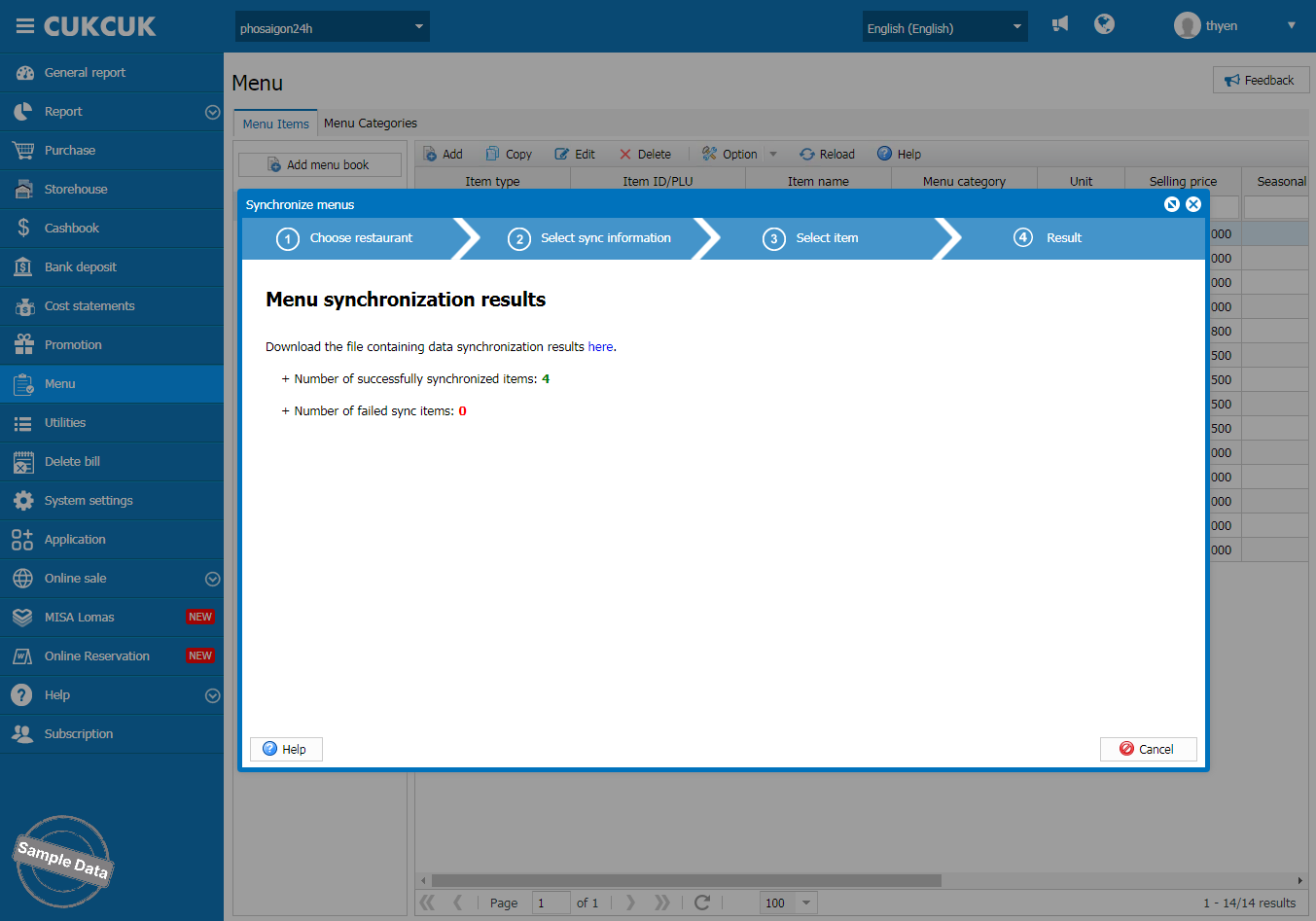Click the megaphone announcements icon
This screenshot has height=921, width=1316.
click(1060, 24)
